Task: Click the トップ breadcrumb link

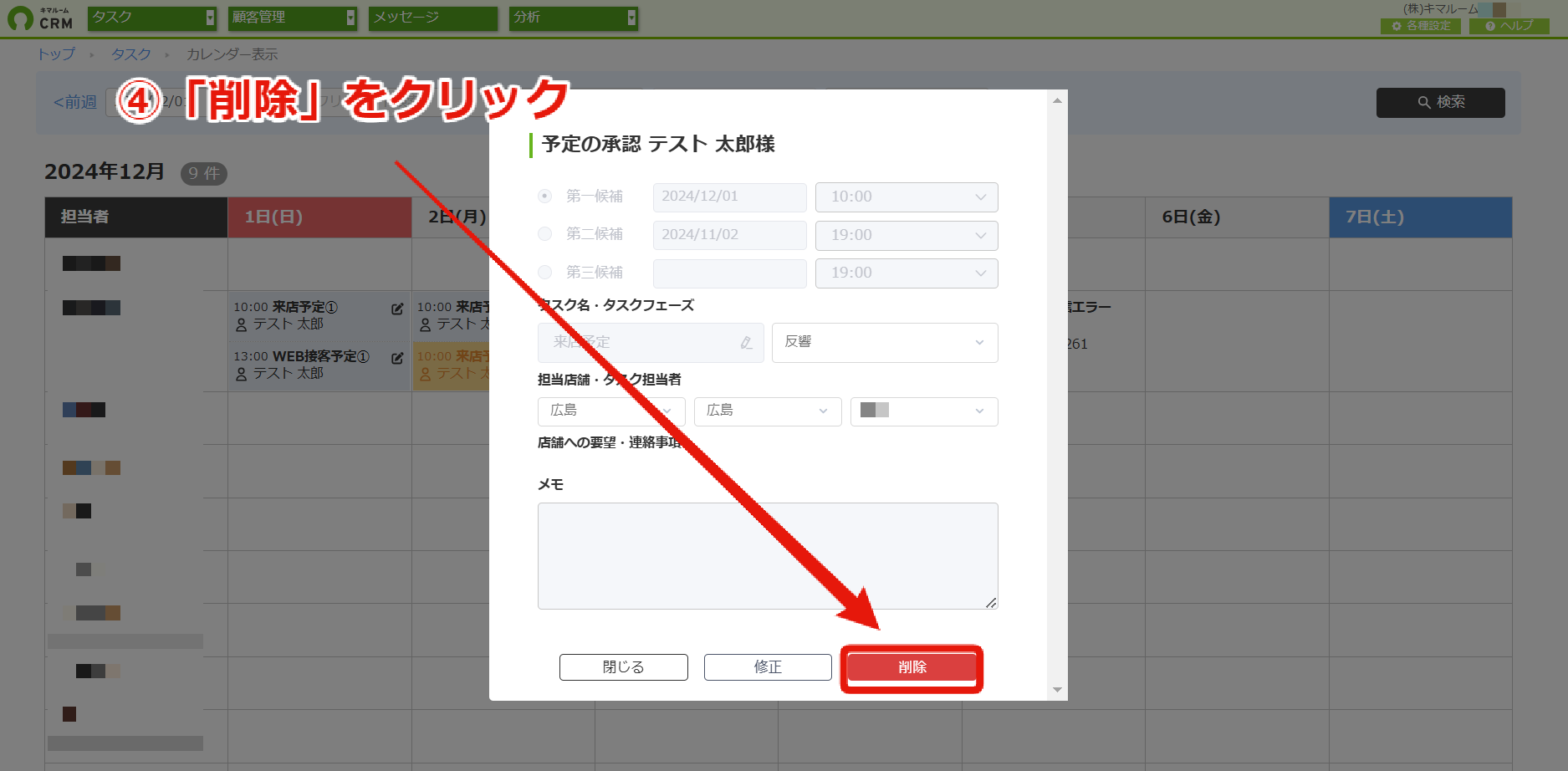Action: coord(56,54)
